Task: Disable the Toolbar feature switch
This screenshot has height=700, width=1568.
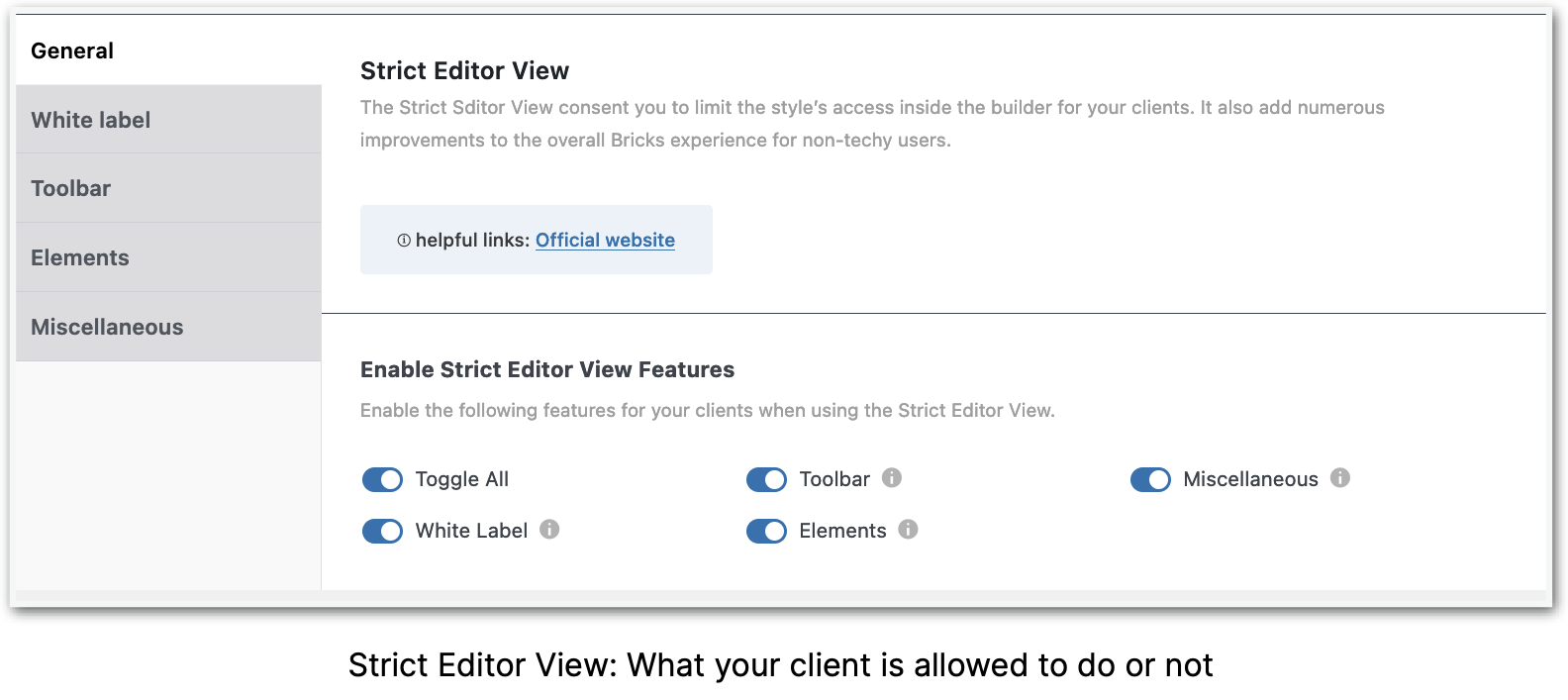Action: 766,479
